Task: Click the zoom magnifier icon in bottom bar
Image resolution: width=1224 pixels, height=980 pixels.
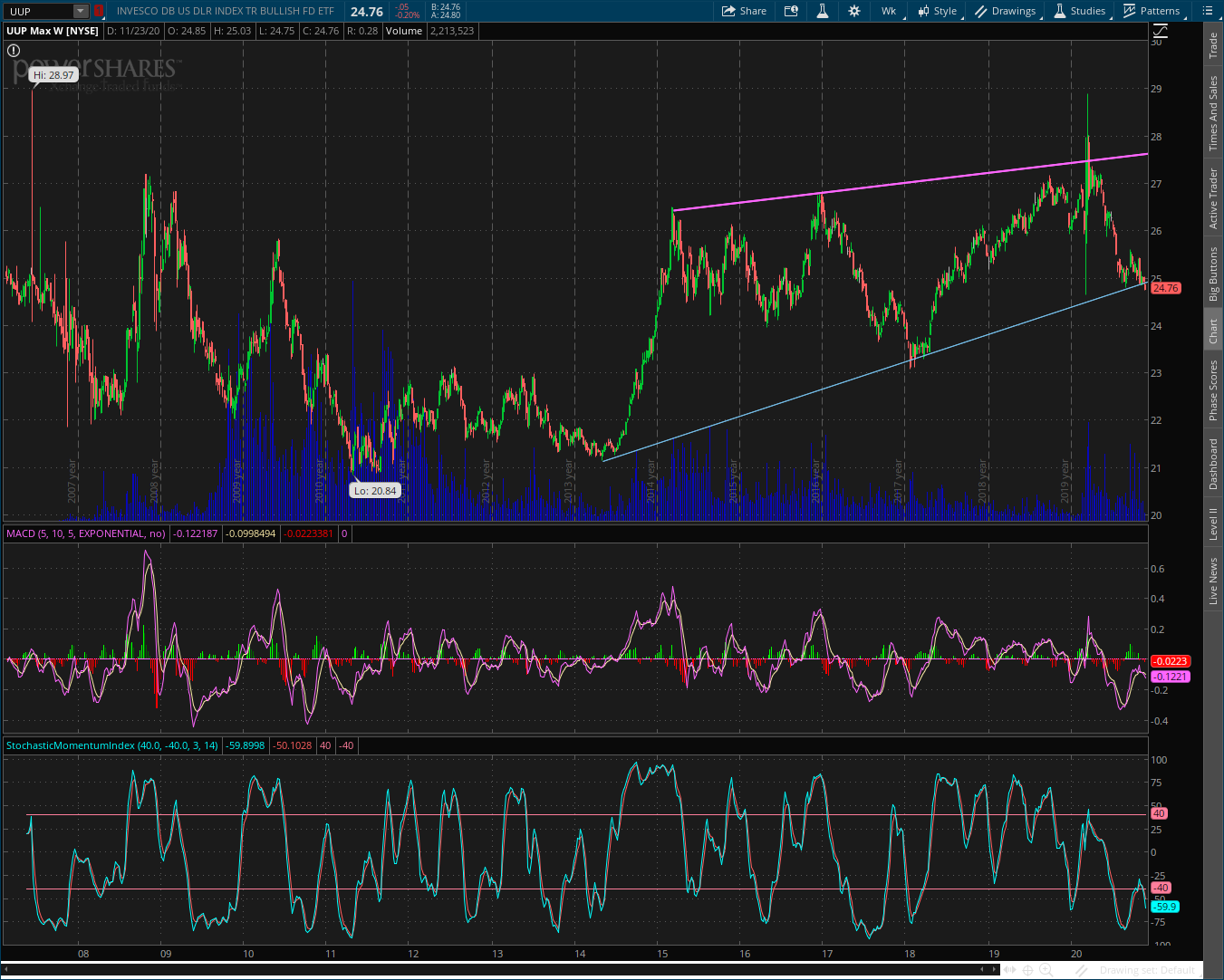Action: click(x=1047, y=970)
